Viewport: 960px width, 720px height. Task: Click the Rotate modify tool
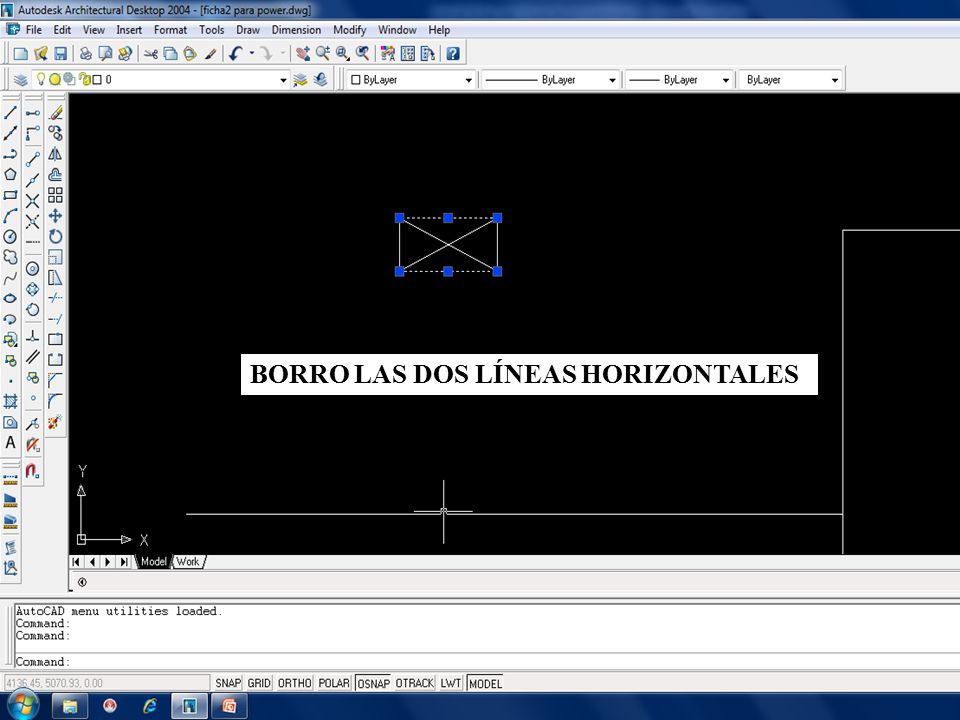(x=56, y=237)
